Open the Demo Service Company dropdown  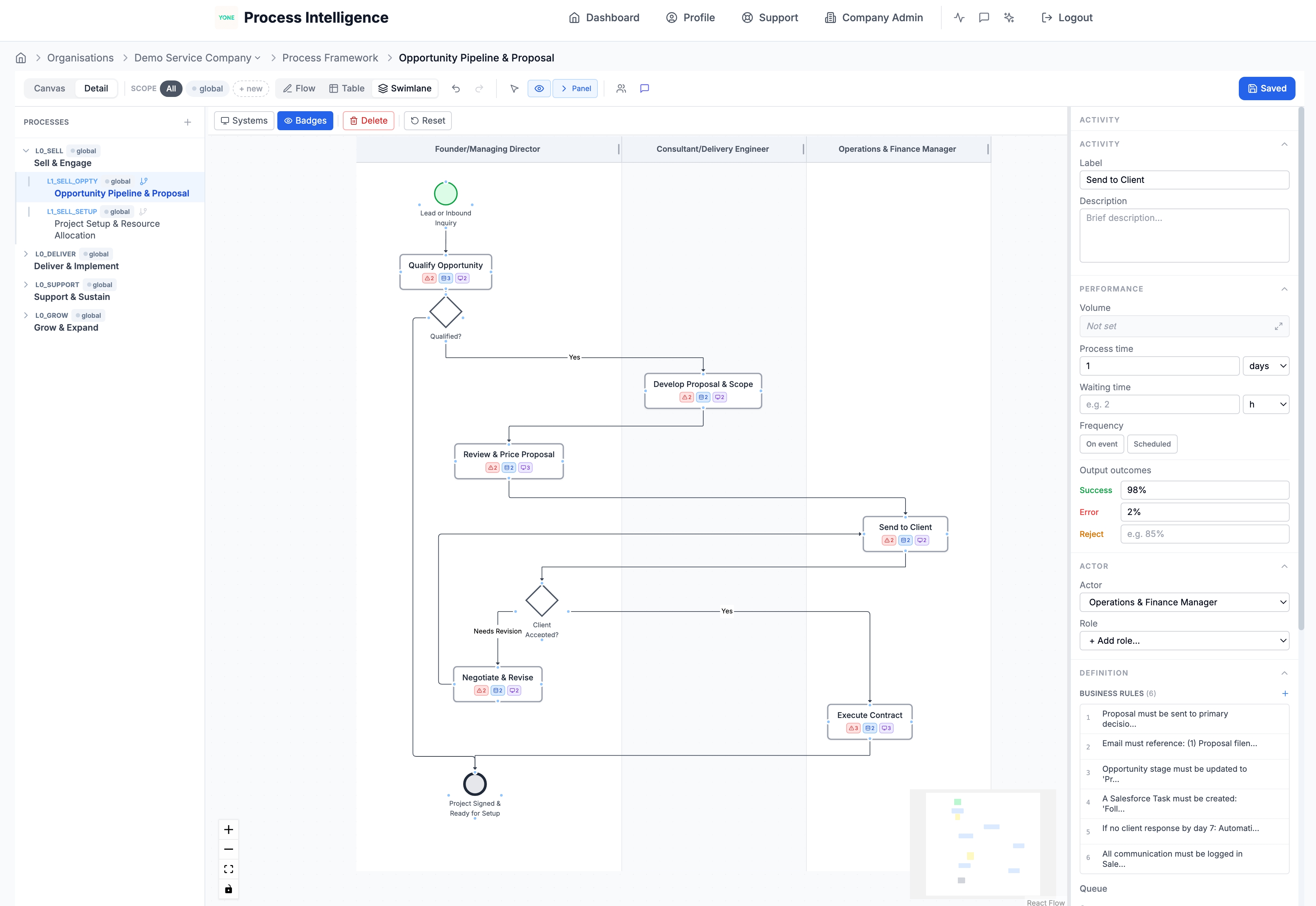tap(198, 58)
